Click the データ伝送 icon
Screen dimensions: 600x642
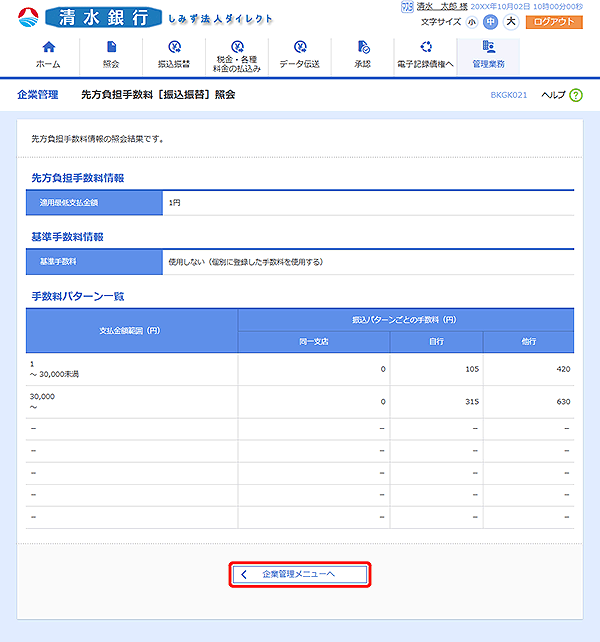[x=299, y=48]
